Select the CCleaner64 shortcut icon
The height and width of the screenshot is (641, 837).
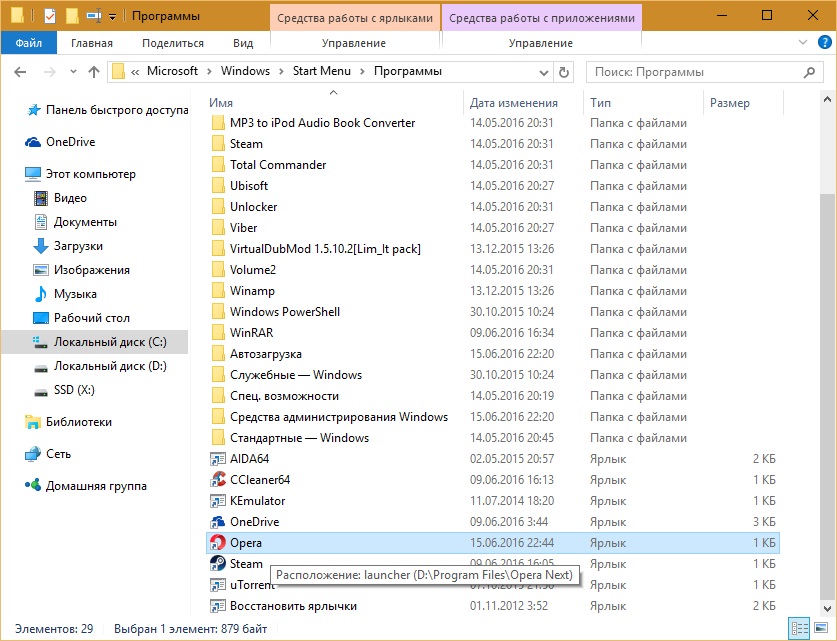click(218, 480)
